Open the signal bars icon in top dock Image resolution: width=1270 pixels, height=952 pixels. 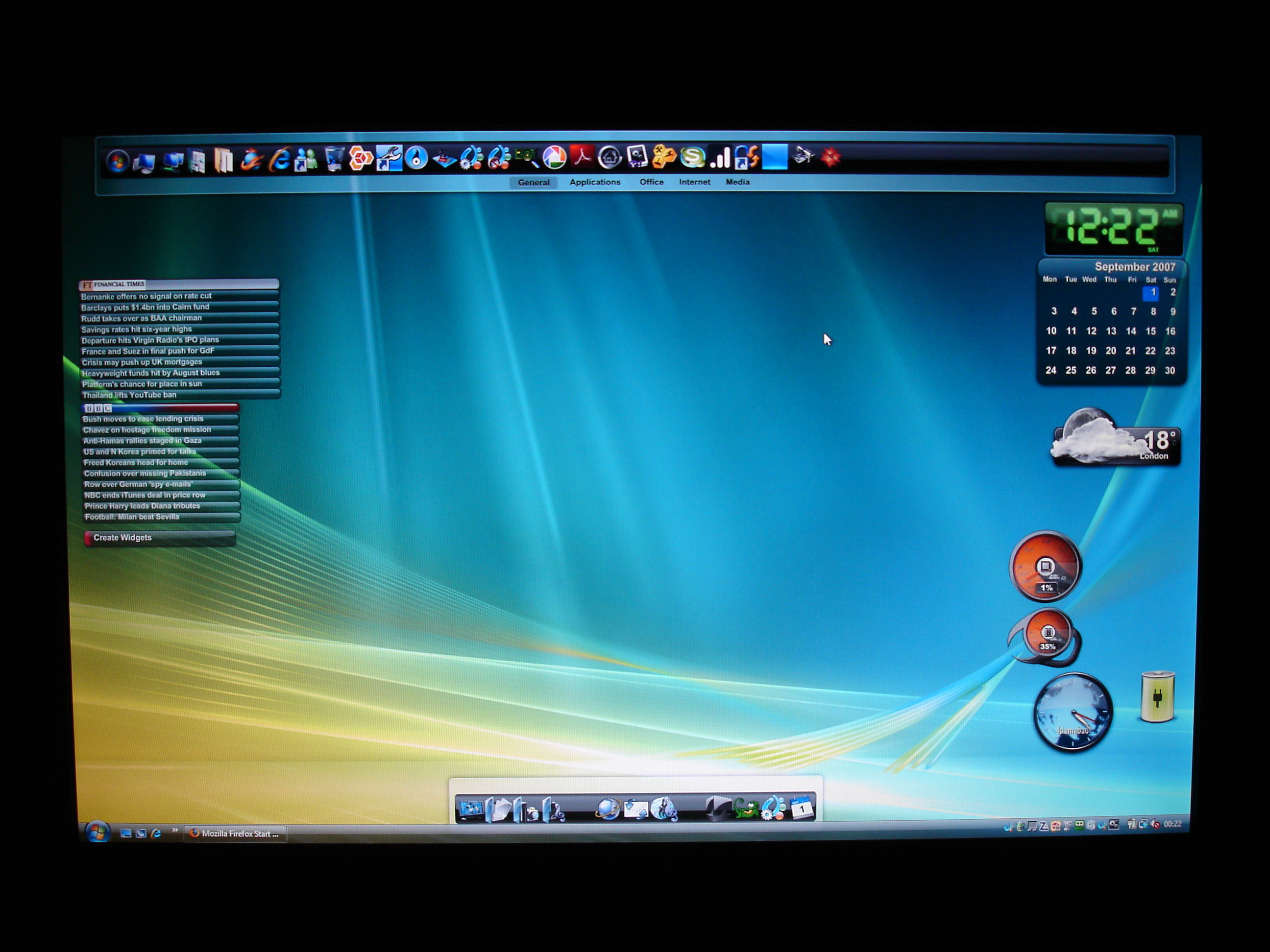(720, 157)
